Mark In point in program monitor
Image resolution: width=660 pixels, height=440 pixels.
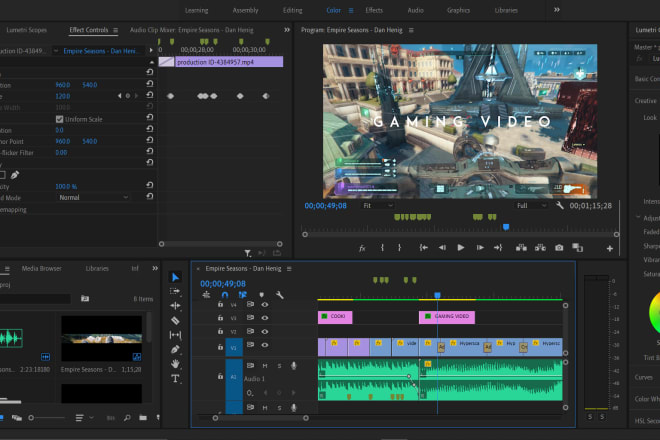[382, 248]
